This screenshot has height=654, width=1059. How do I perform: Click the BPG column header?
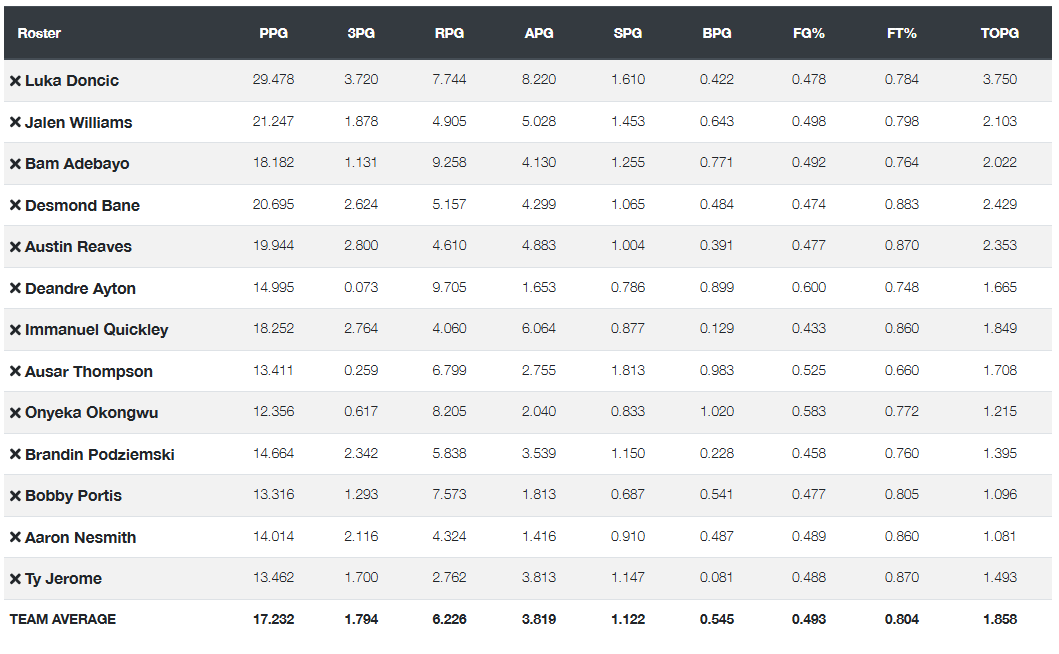pyautogui.click(x=717, y=33)
